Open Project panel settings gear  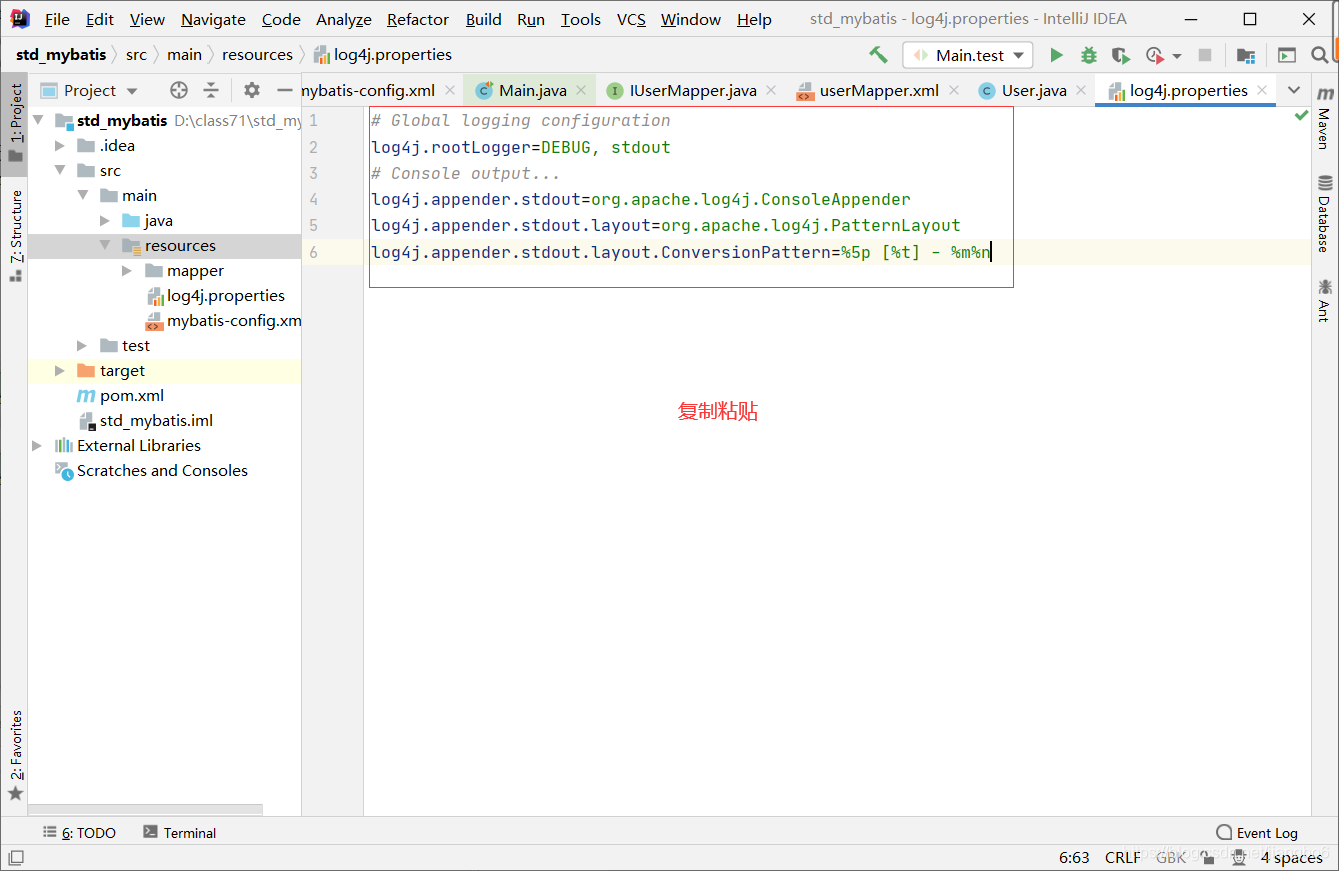point(252,90)
